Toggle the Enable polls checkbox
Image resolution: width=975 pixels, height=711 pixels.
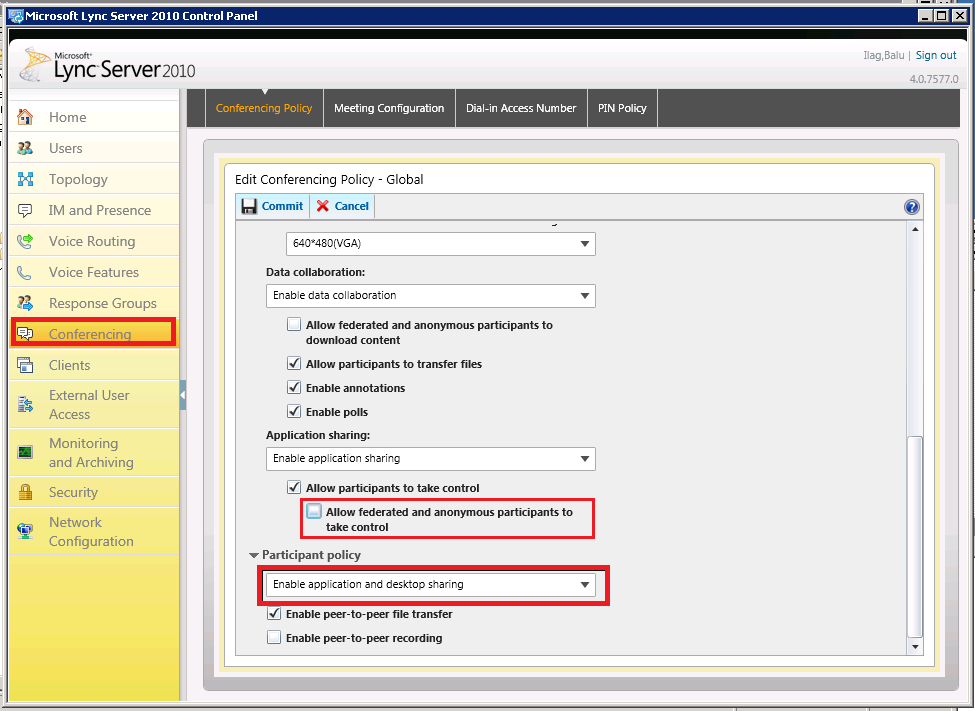click(x=294, y=411)
